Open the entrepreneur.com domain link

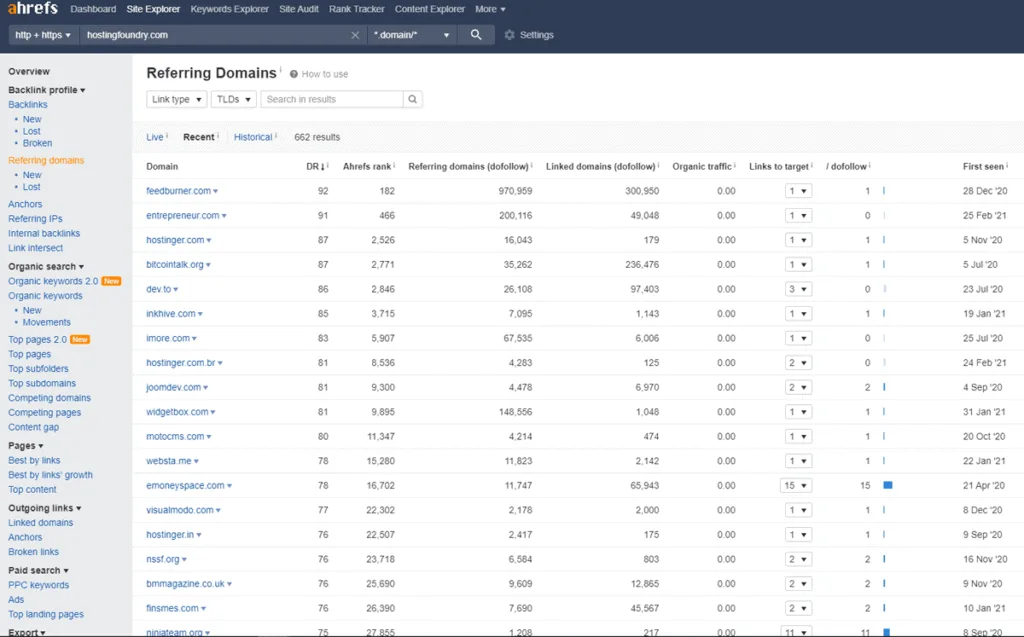(x=183, y=216)
